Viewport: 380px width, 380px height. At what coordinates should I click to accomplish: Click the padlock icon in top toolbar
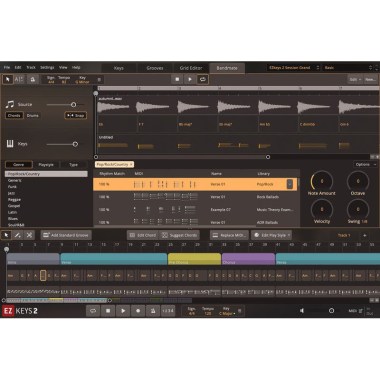tap(33, 79)
